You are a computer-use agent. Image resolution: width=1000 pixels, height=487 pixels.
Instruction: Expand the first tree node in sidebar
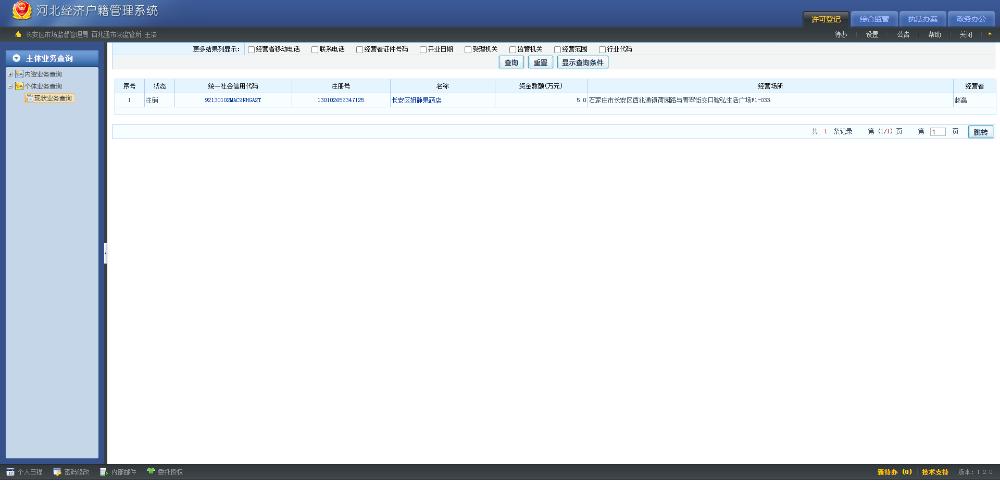(x=10, y=75)
